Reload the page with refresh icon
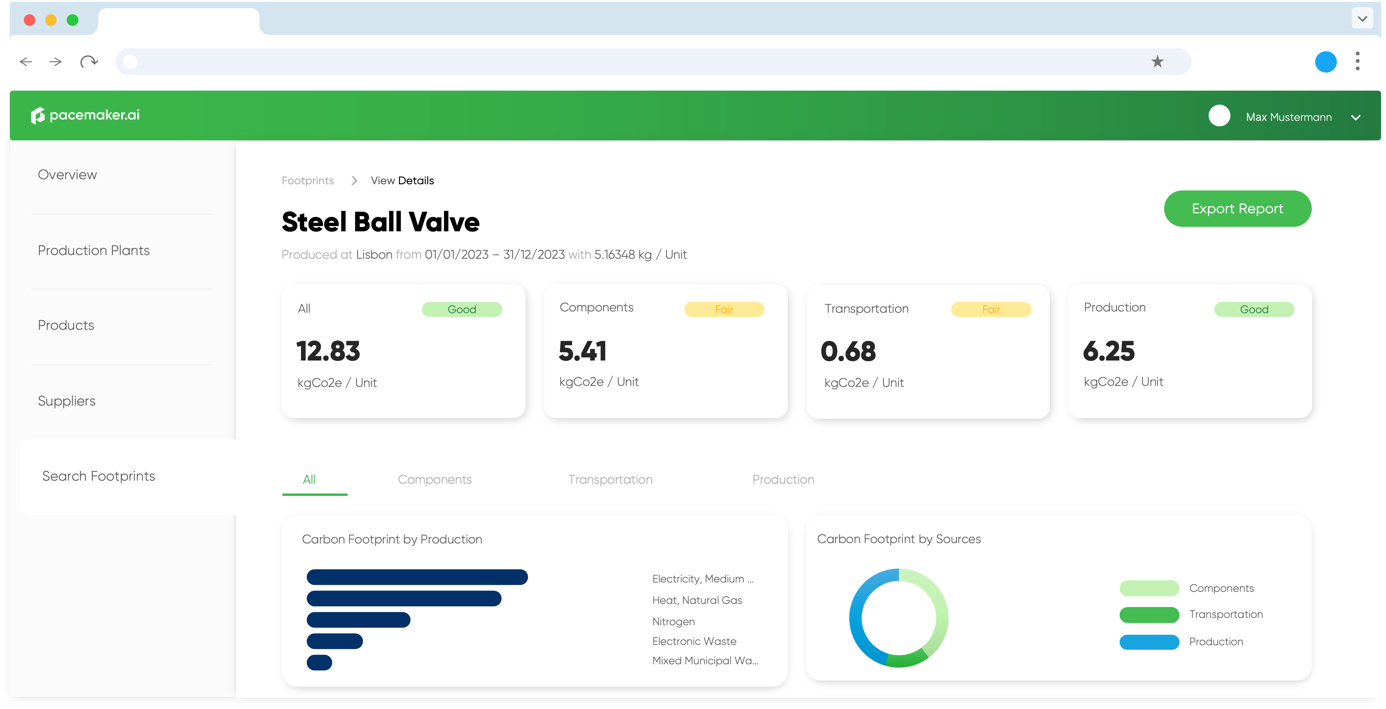Screen dimensions: 1386x709 [x=89, y=62]
